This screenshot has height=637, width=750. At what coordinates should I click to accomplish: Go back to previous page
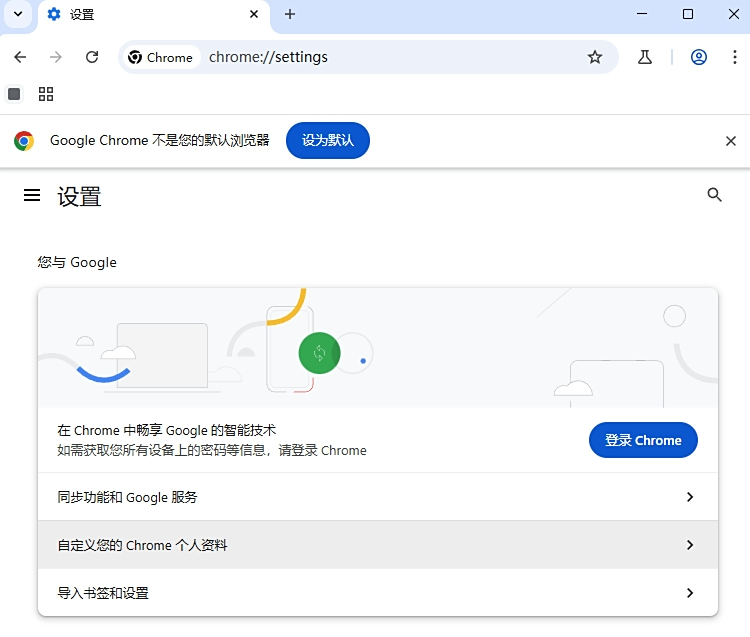pos(20,57)
